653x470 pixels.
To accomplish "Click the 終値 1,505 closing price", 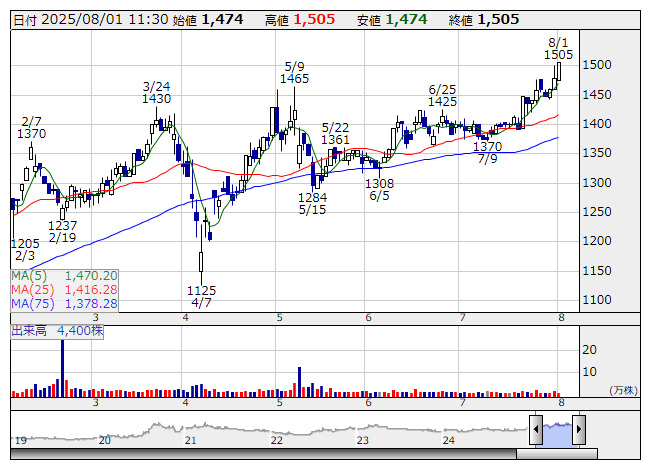I will [x=484, y=20].
